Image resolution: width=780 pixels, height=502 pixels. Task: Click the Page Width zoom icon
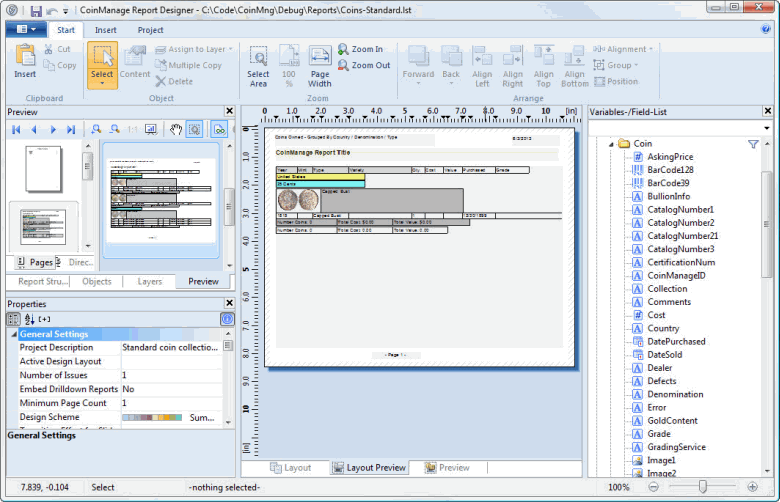tap(320, 66)
